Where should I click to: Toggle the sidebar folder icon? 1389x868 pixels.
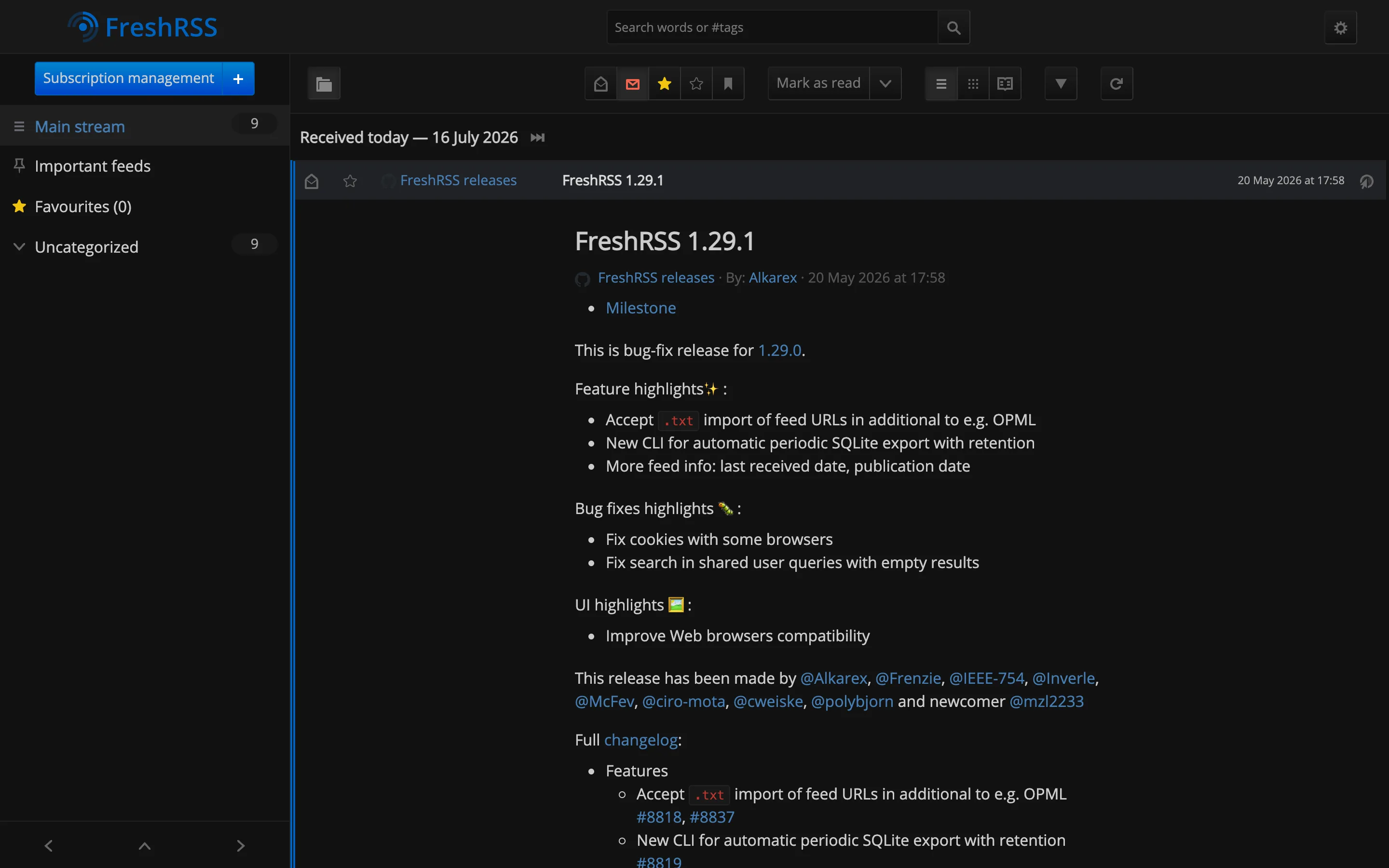click(324, 84)
